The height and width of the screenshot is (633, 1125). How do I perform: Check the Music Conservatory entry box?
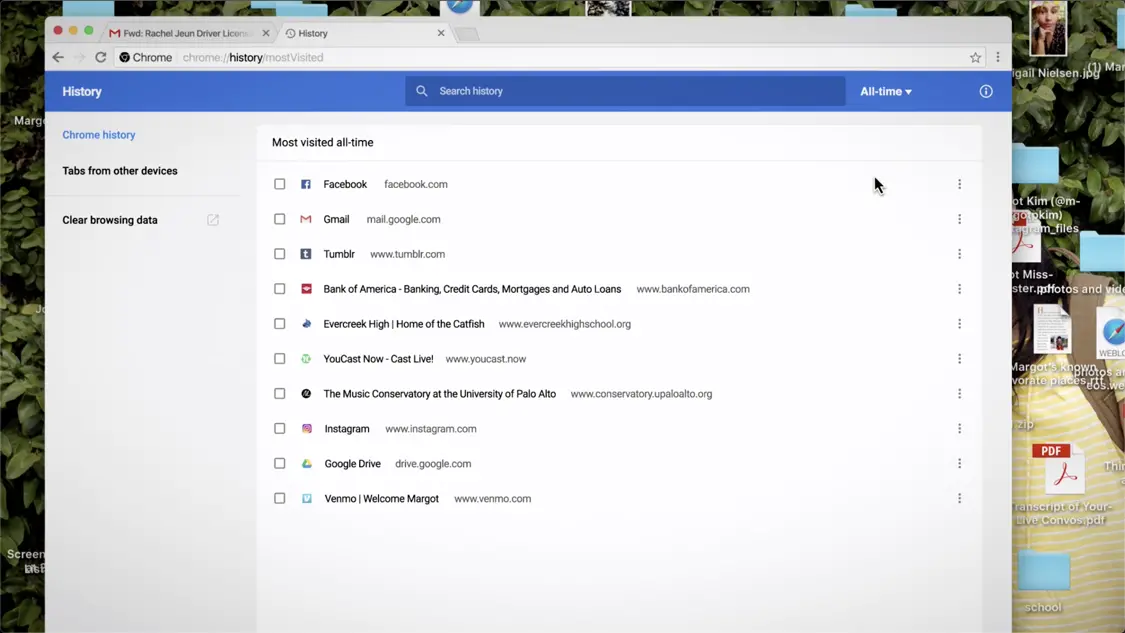[x=280, y=393]
